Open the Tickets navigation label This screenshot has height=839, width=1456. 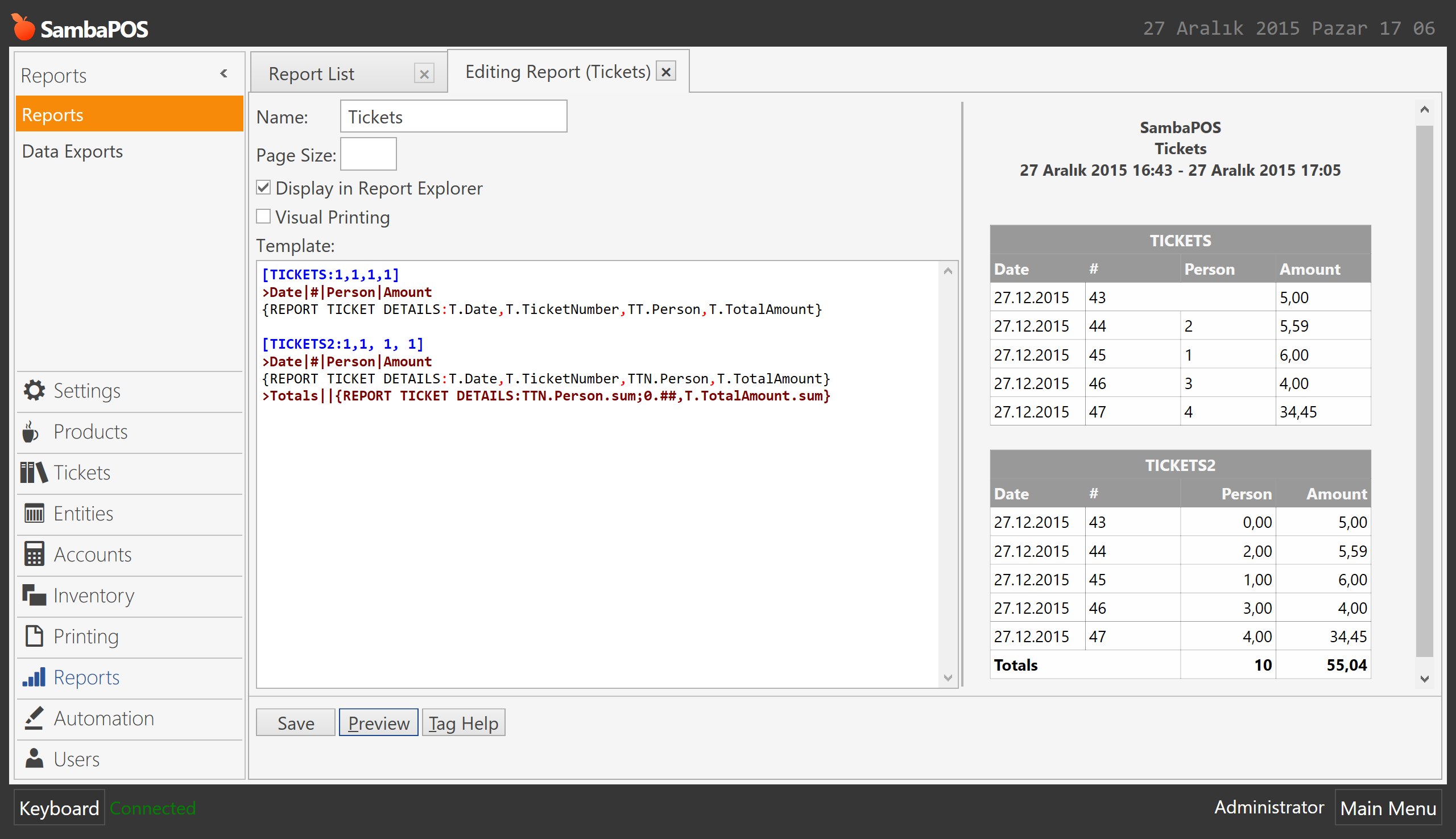[82, 473]
